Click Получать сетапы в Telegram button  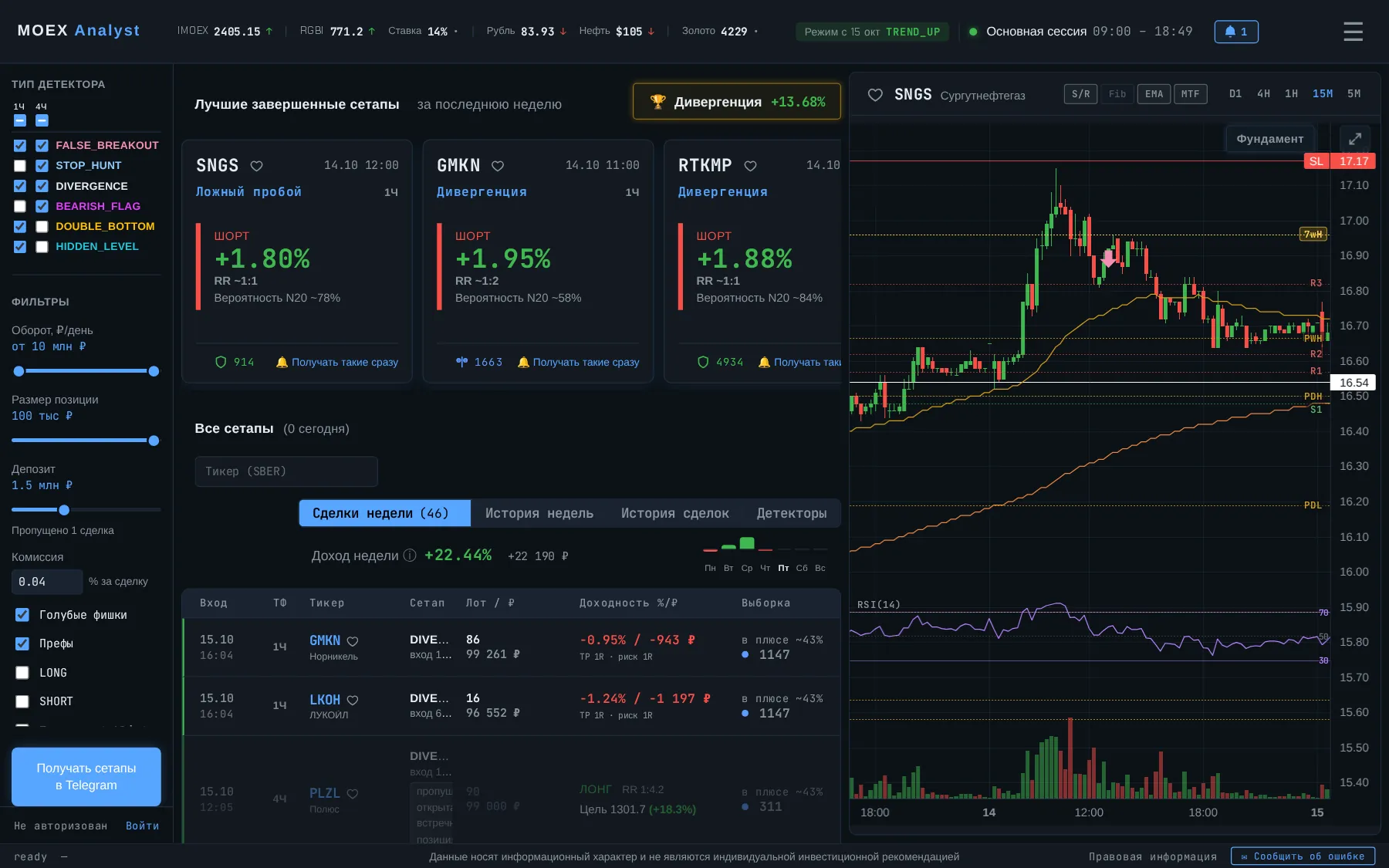86,777
